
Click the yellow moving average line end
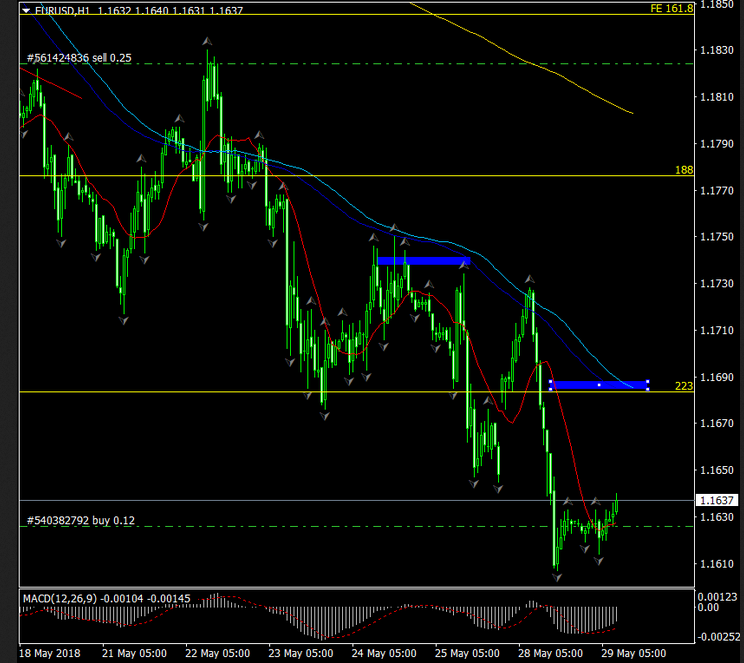[x=631, y=112]
